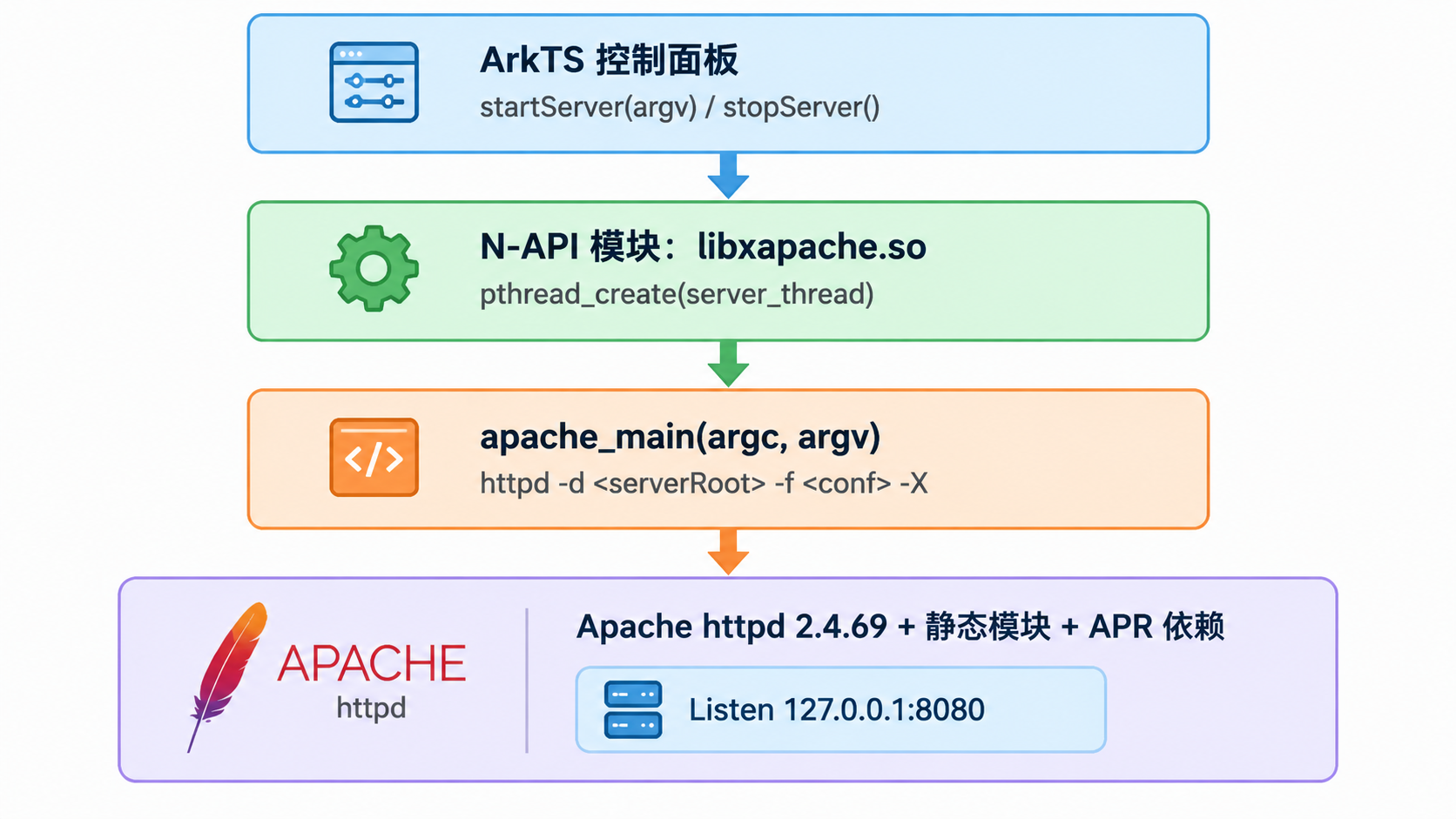Screen dimensions: 1456x819
Task: Click the 'httpd -d <serverRoot> -f <conf> -X' text
Action: (x=704, y=483)
